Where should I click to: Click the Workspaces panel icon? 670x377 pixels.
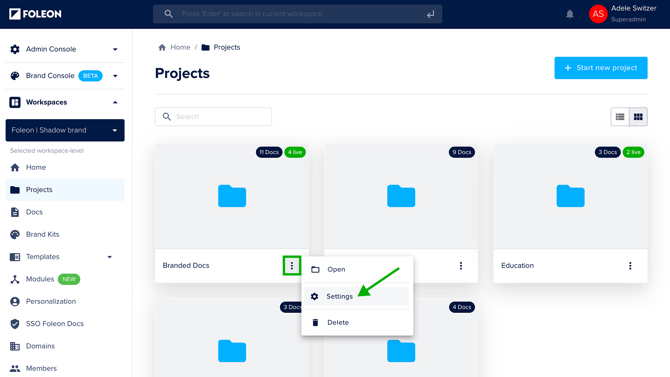point(15,102)
